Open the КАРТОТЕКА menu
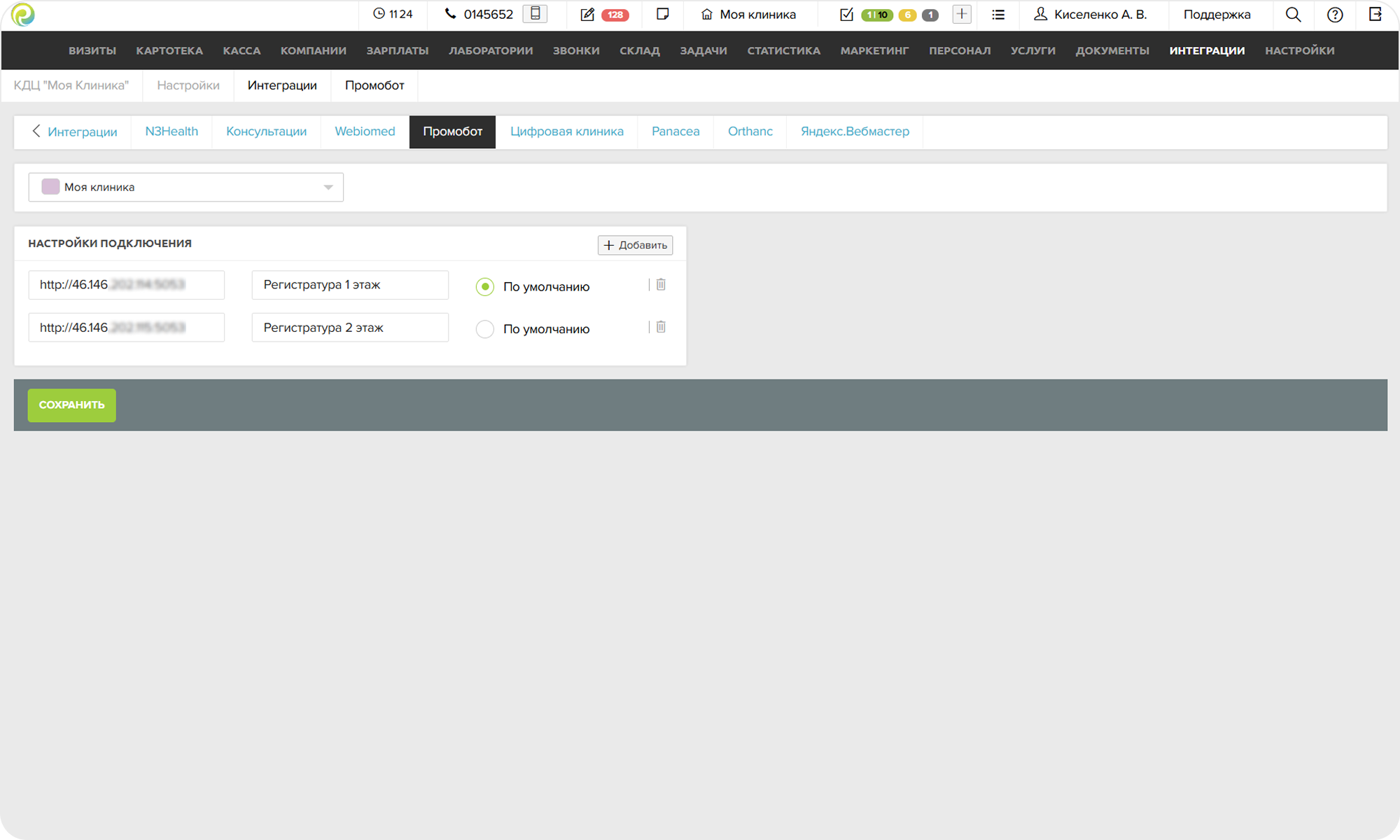1400x840 pixels. coord(169,50)
